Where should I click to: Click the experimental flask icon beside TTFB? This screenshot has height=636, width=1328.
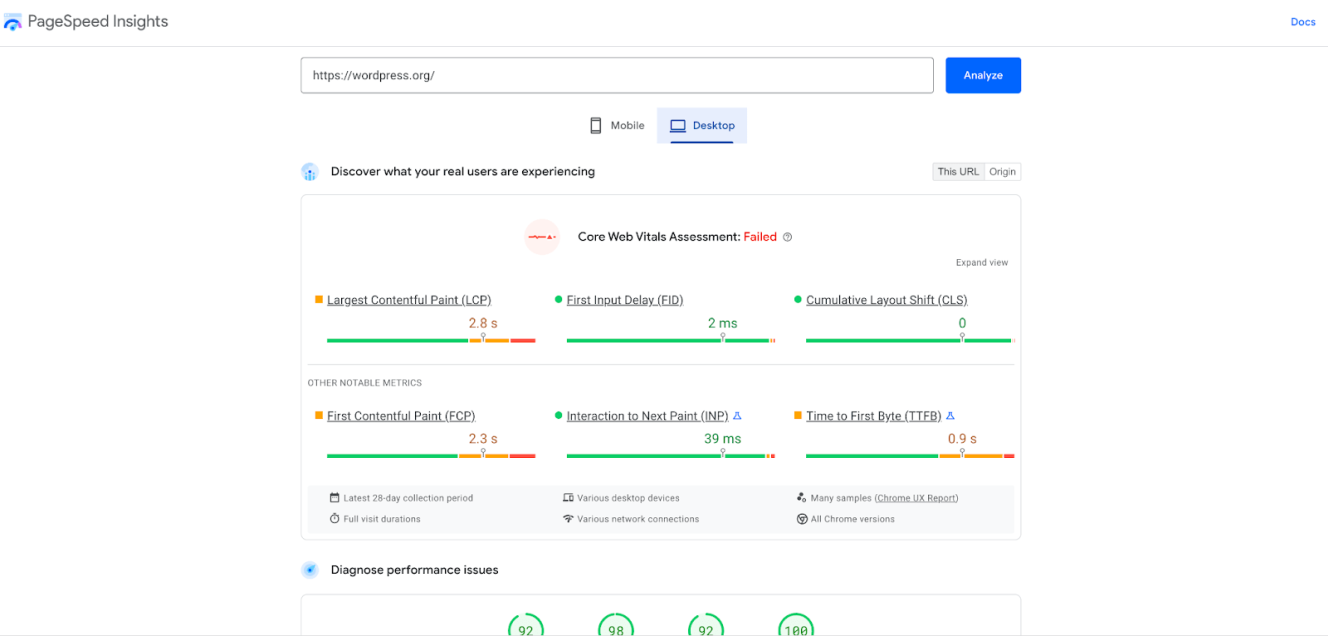(x=951, y=416)
